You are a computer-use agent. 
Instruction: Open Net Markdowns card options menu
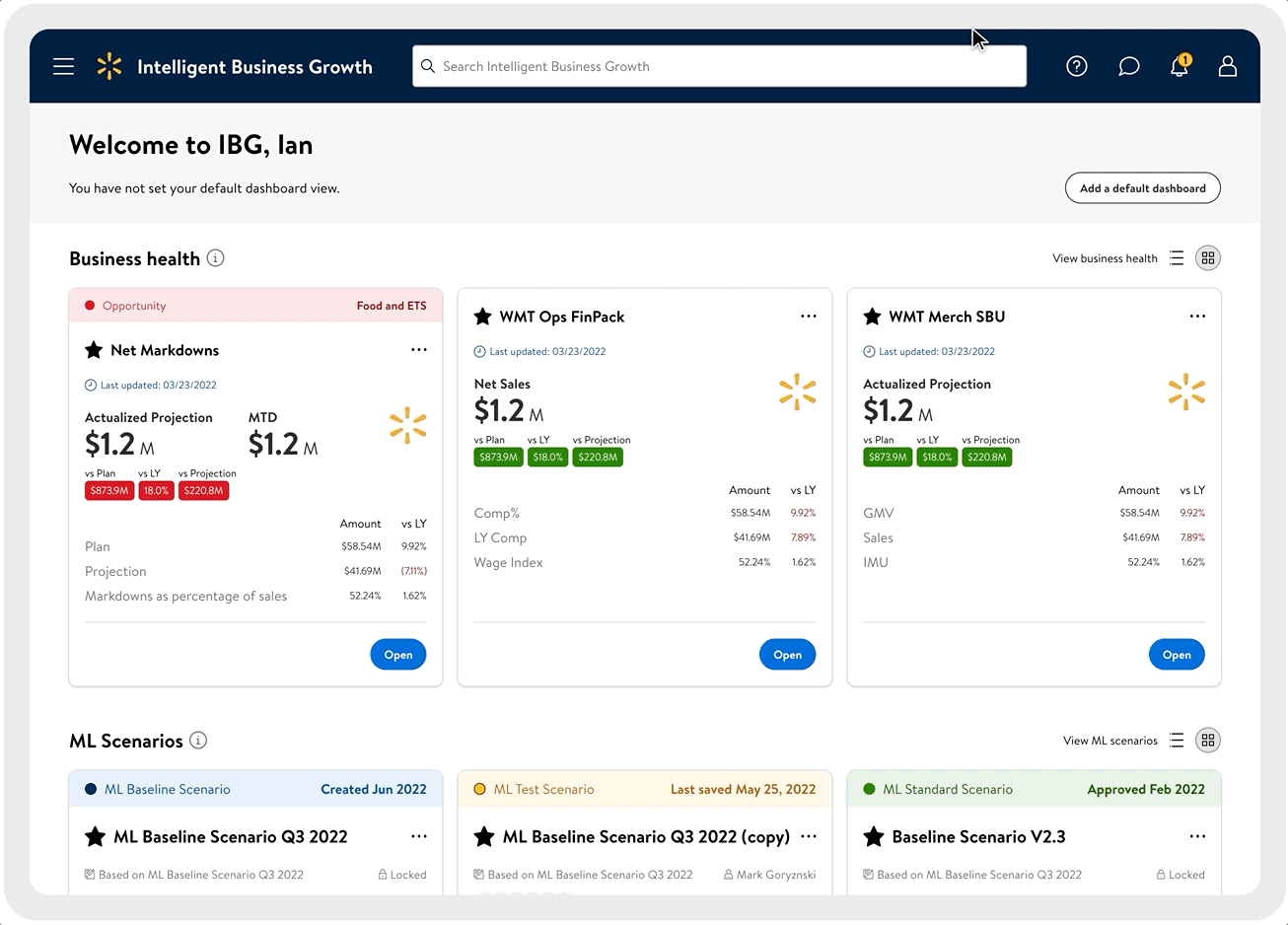tap(419, 350)
